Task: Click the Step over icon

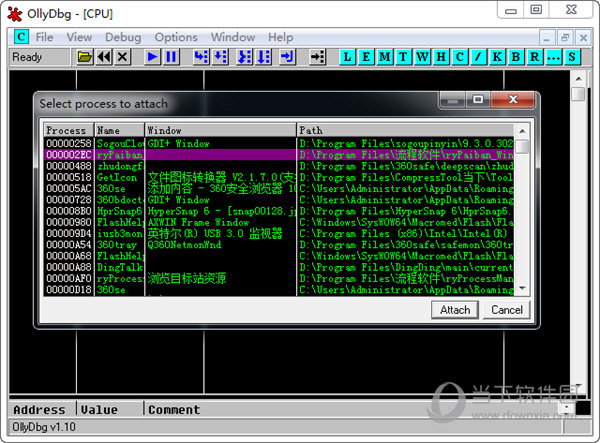Action: [220, 57]
